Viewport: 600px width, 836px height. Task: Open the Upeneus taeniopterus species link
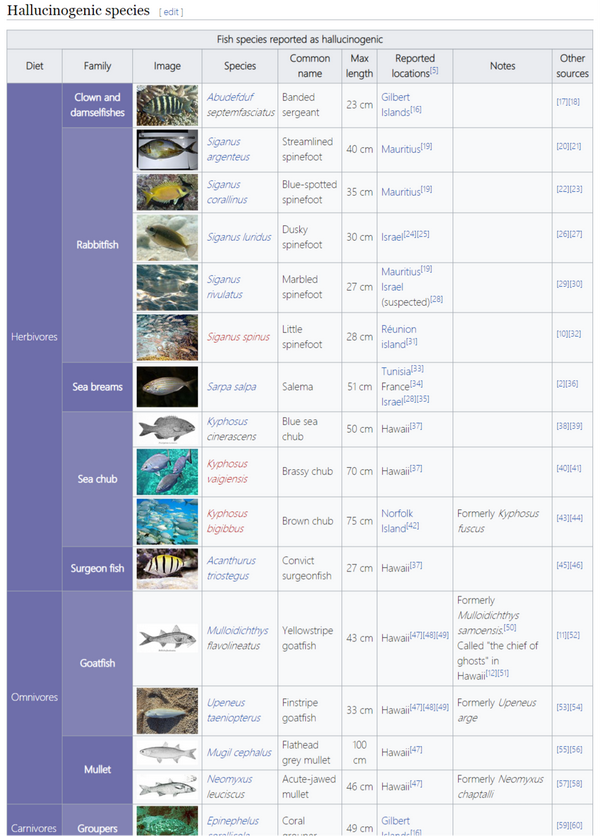[234, 710]
